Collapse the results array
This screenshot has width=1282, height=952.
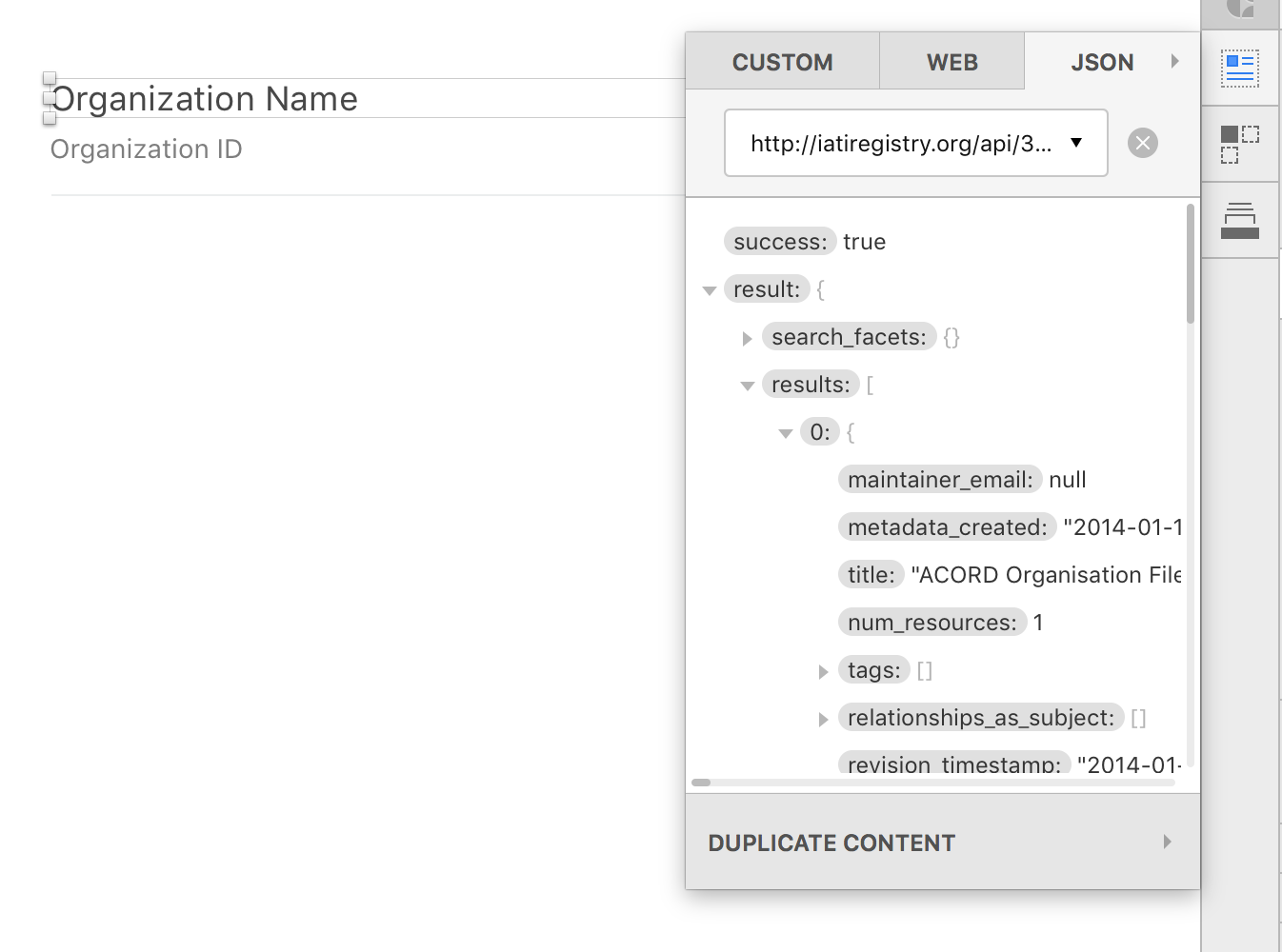click(x=748, y=386)
